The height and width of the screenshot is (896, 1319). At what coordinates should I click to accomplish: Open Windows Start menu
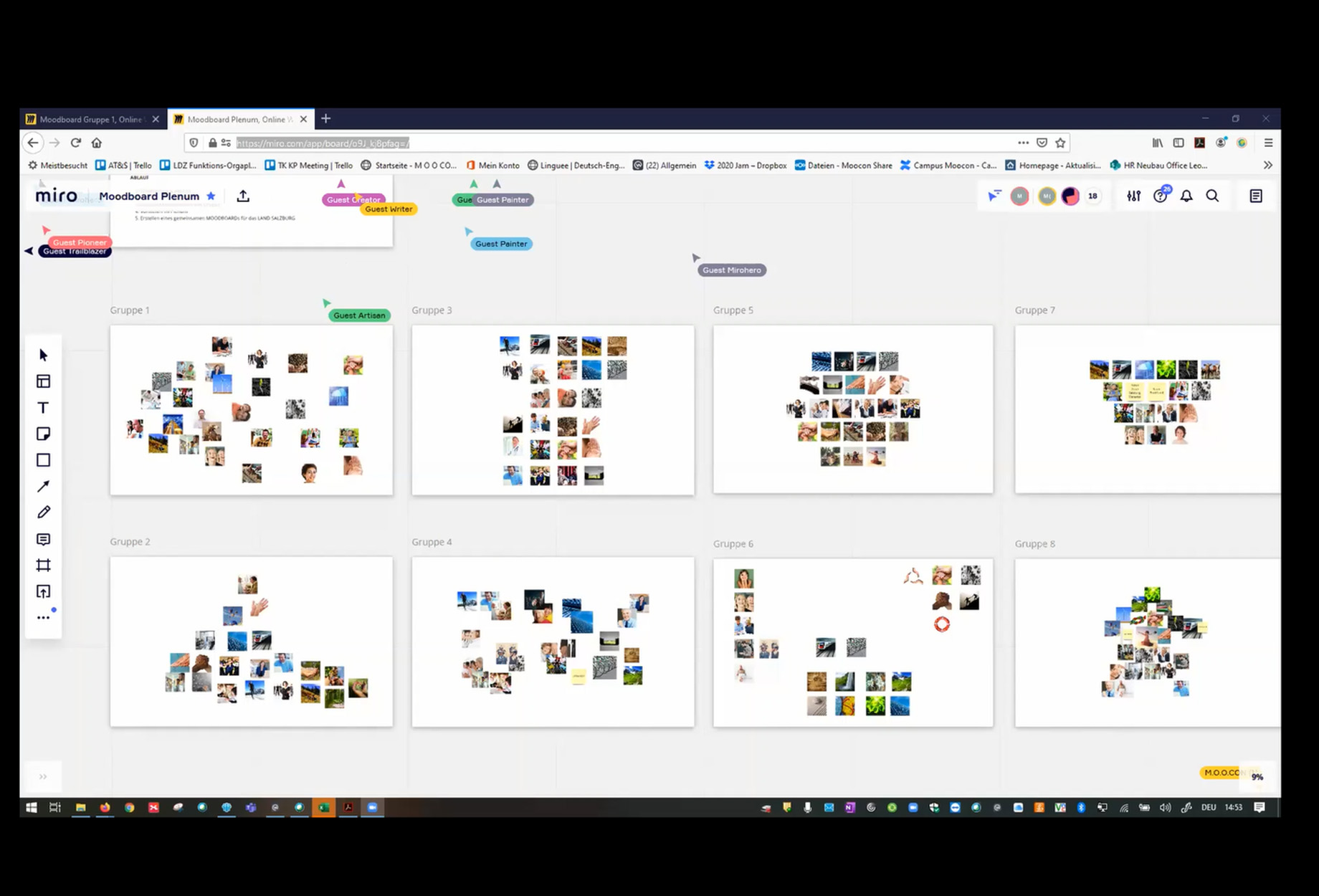pos(32,807)
